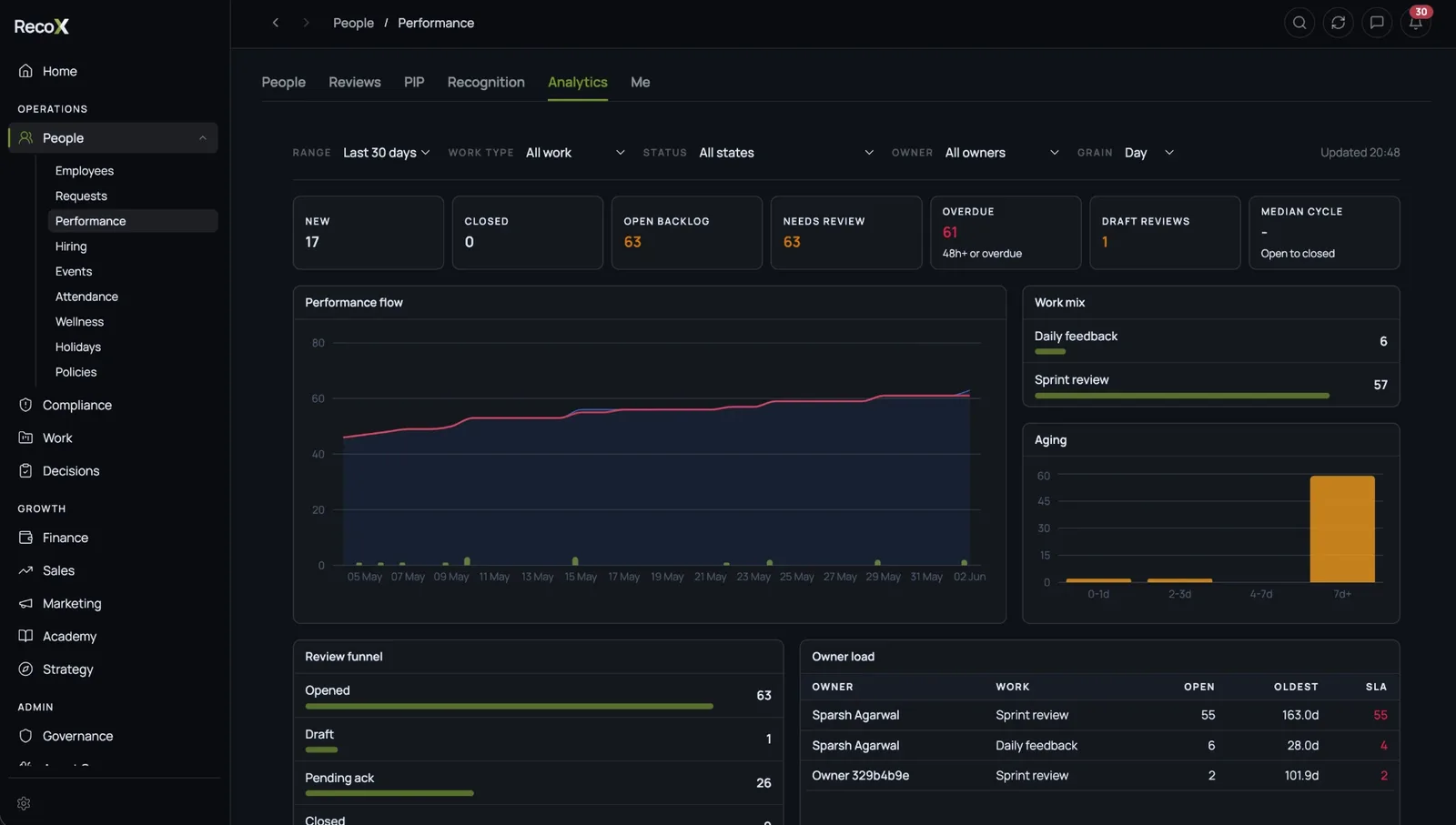Open the Range Last 30 days dropdown
The image size is (1456, 825).
[x=387, y=153]
